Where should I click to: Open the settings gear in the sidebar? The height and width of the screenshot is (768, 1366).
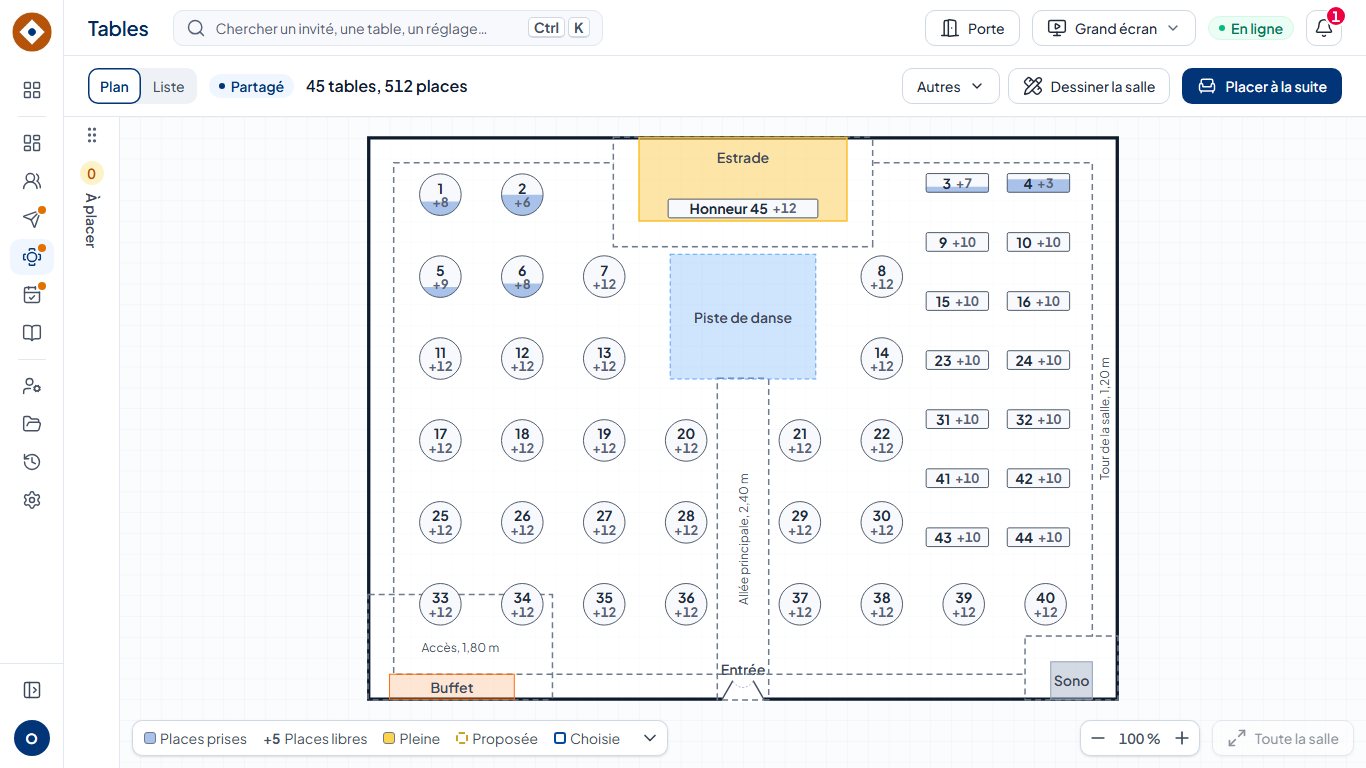(x=32, y=499)
